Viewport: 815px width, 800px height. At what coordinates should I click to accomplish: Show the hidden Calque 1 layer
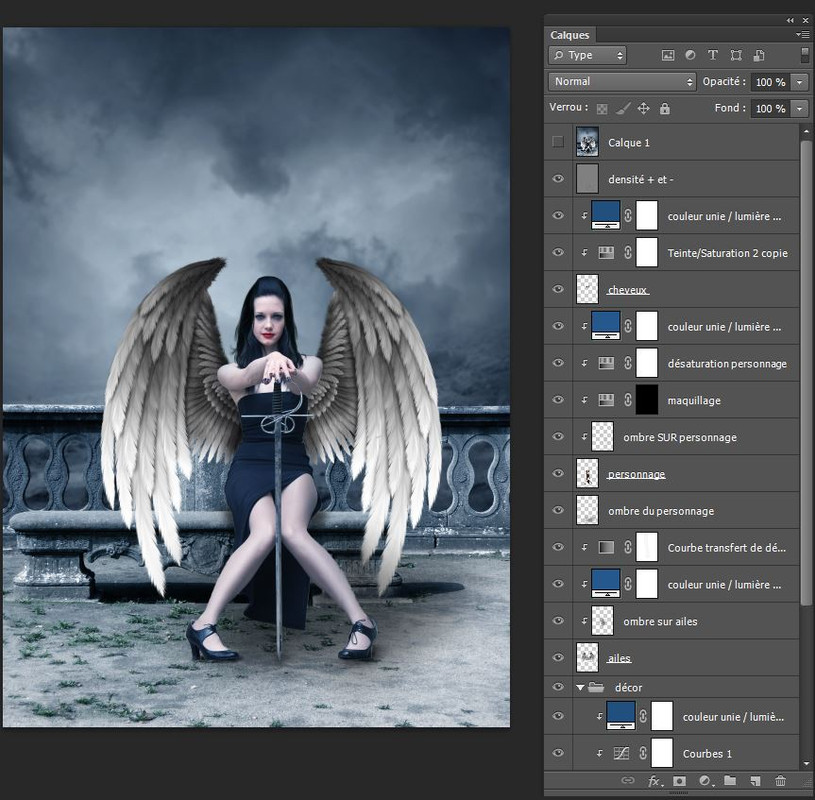point(558,141)
